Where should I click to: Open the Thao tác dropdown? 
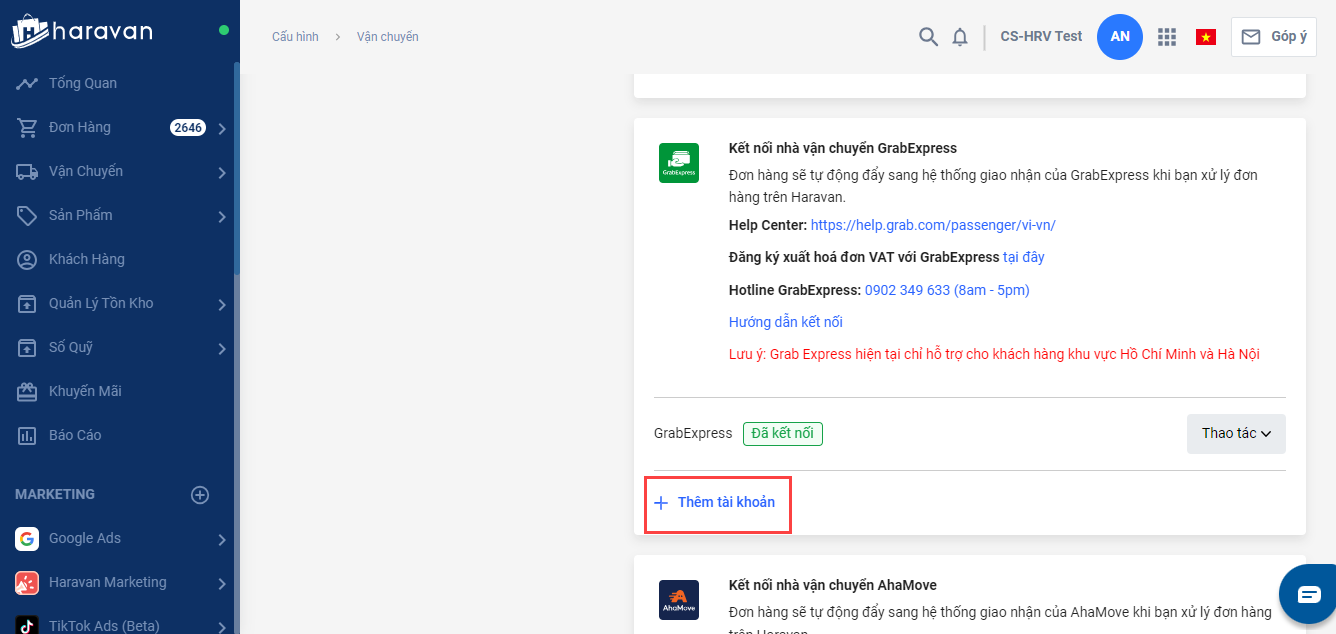click(x=1235, y=434)
